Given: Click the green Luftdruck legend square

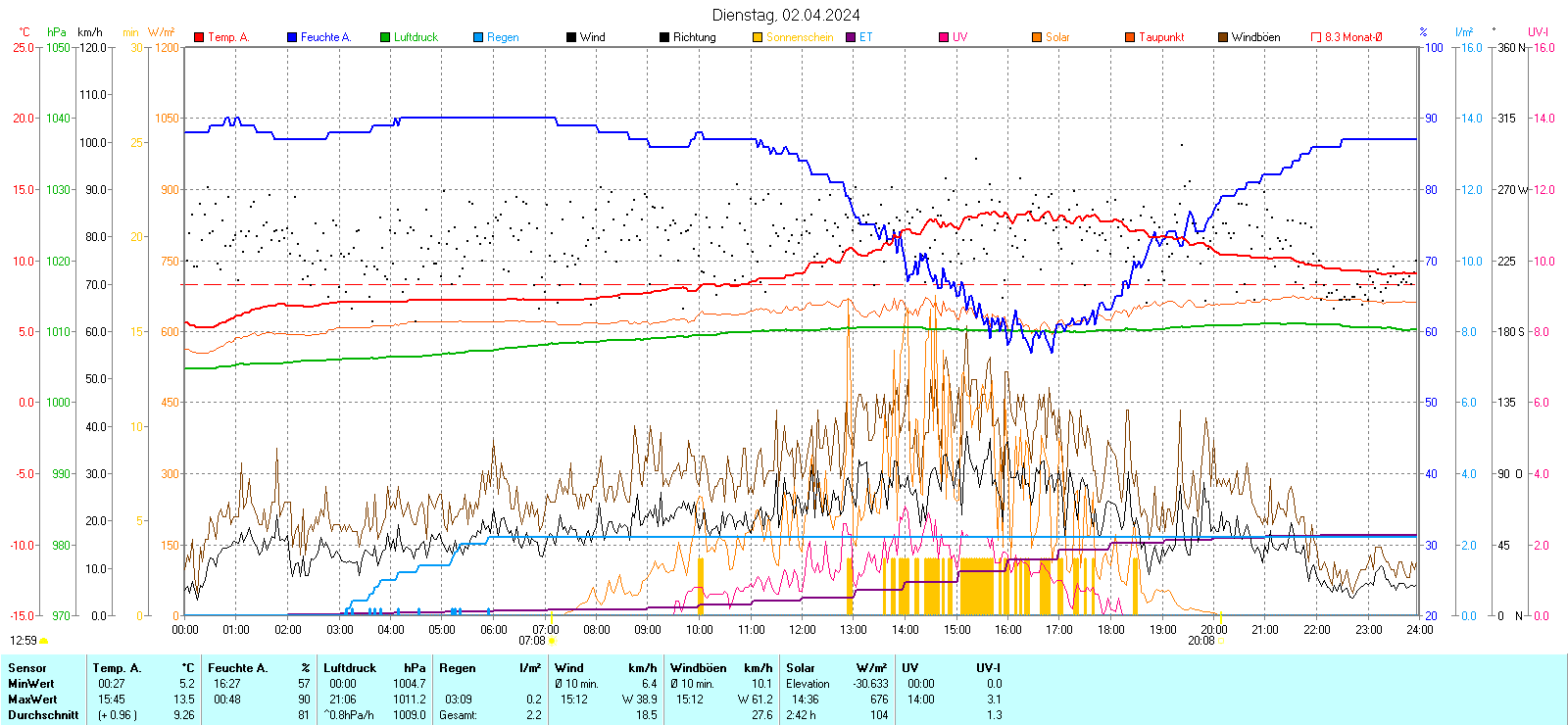Looking at the screenshot, I should 385,37.
